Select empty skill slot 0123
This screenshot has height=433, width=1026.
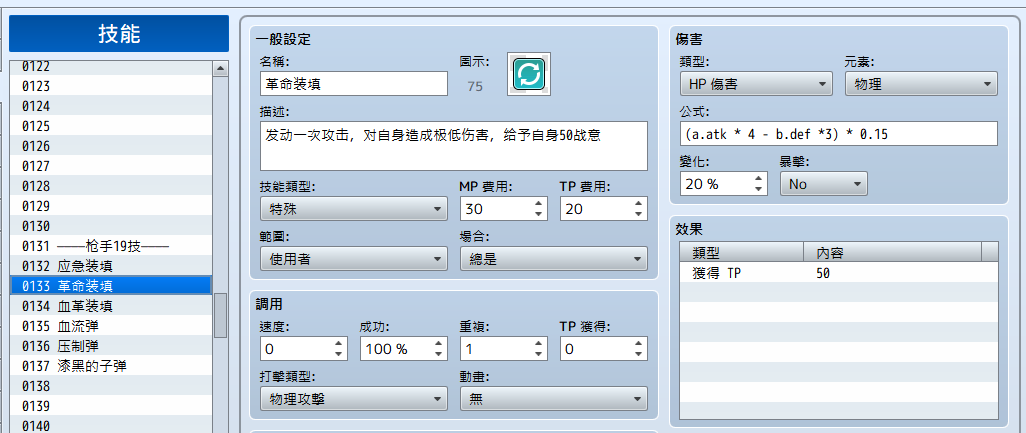point(111,86)
